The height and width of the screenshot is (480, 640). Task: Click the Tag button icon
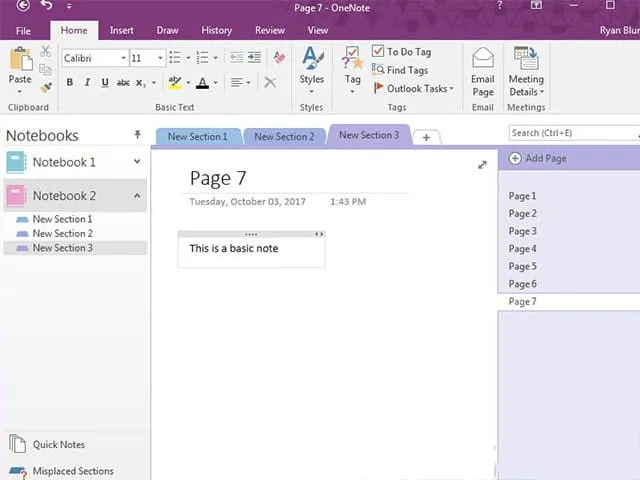pyautogui.click(x=352, y=58)
